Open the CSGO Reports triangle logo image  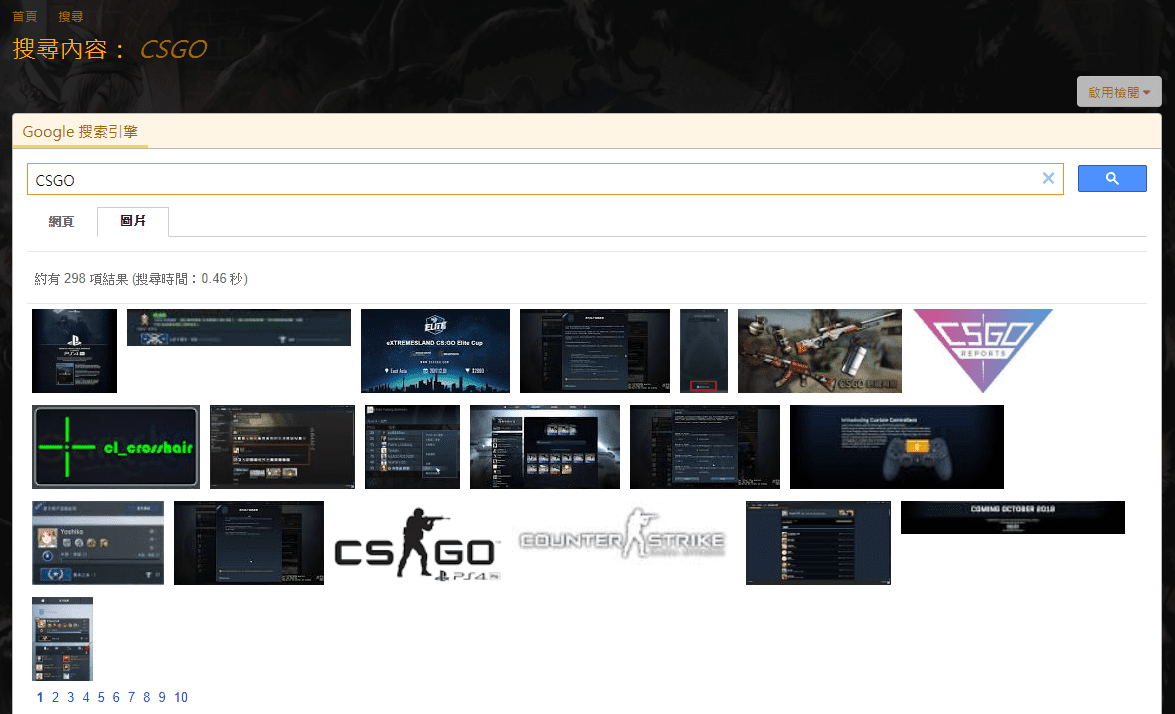coord(983,351)
